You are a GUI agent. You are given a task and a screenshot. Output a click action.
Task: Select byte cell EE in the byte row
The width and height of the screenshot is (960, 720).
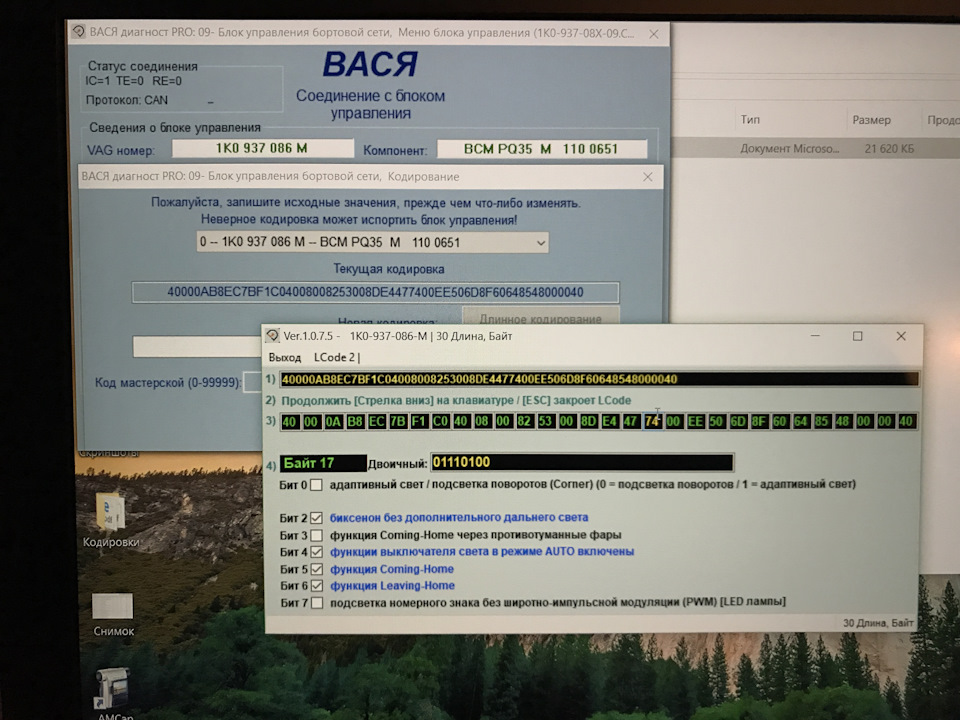[x=695, y=421]
